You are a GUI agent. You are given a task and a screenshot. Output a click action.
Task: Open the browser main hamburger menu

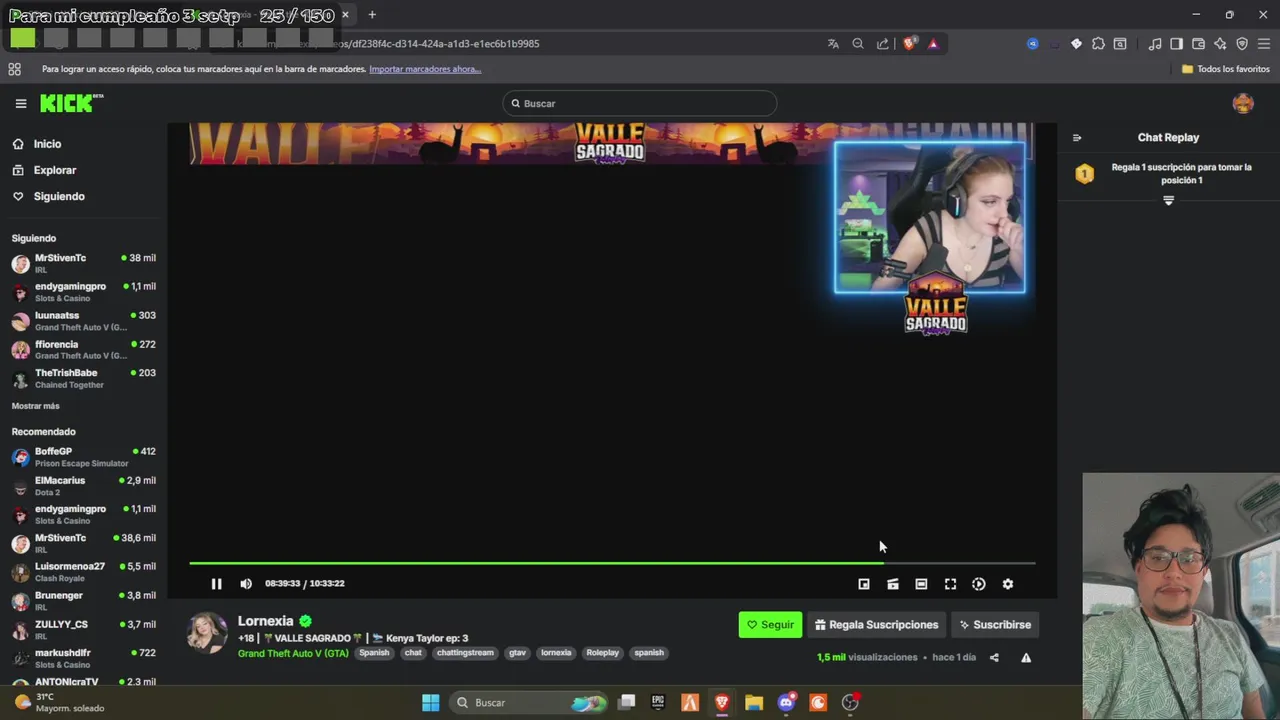point(1264,44)
